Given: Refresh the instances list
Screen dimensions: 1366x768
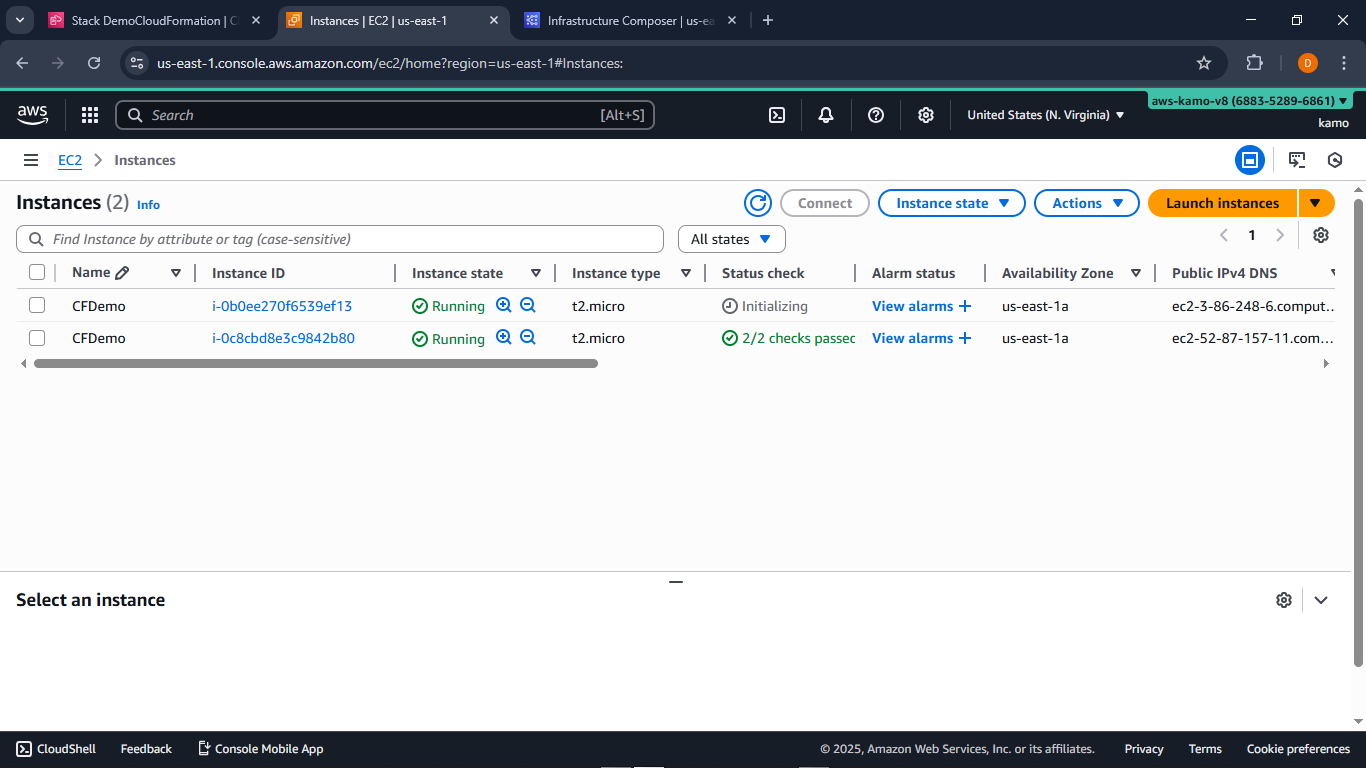Looking at the screenshot, I should point(758,203).
